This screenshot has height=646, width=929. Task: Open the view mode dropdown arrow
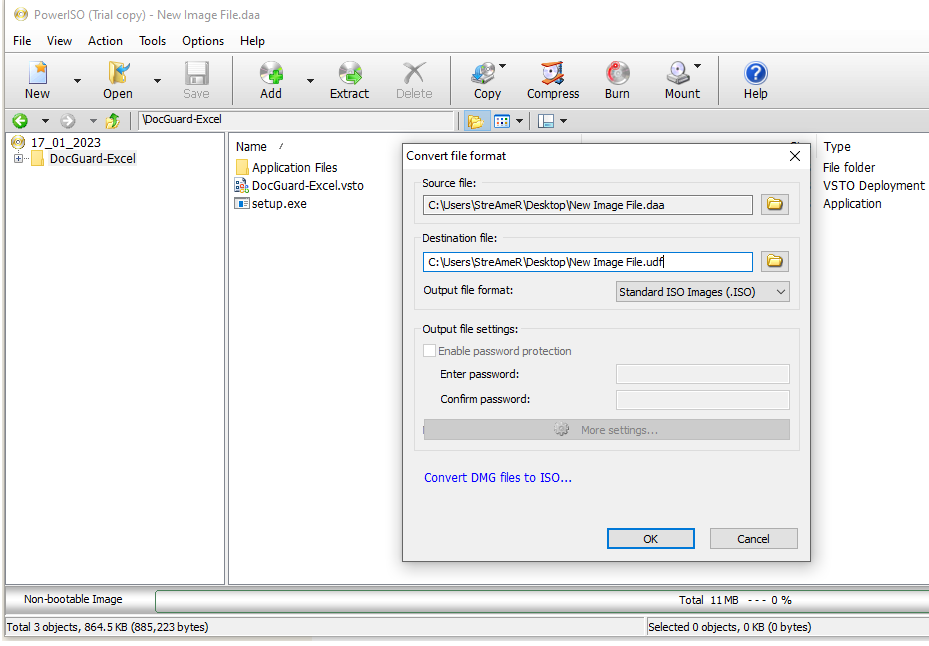pos(519,121)
